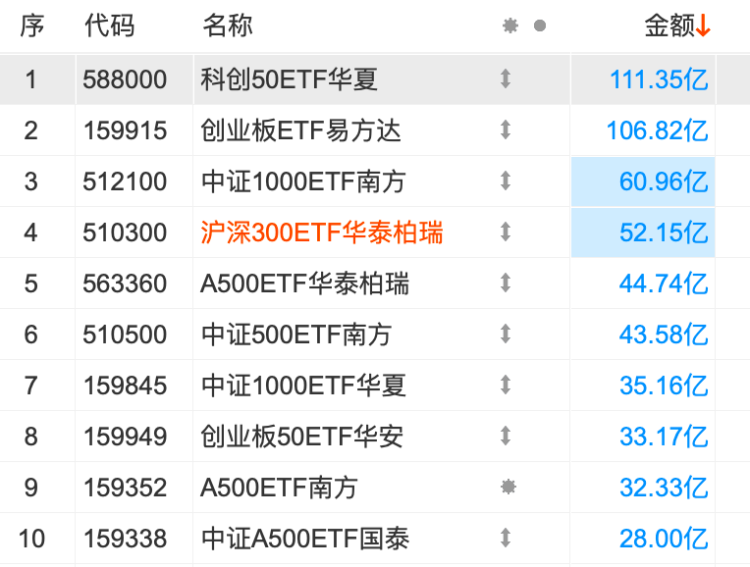Image resolution: width=750 pixels, height=567 pixels.
Task: Select 科创50ETF华夏 name
Action: click(x=289, y=79)
